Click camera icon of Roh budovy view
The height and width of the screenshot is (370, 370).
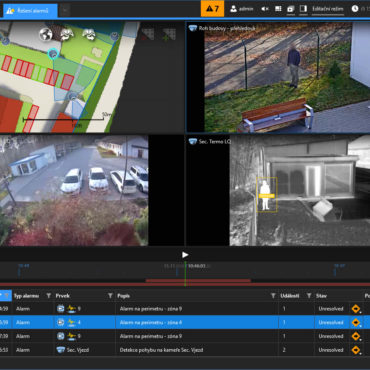coord(193,28)
